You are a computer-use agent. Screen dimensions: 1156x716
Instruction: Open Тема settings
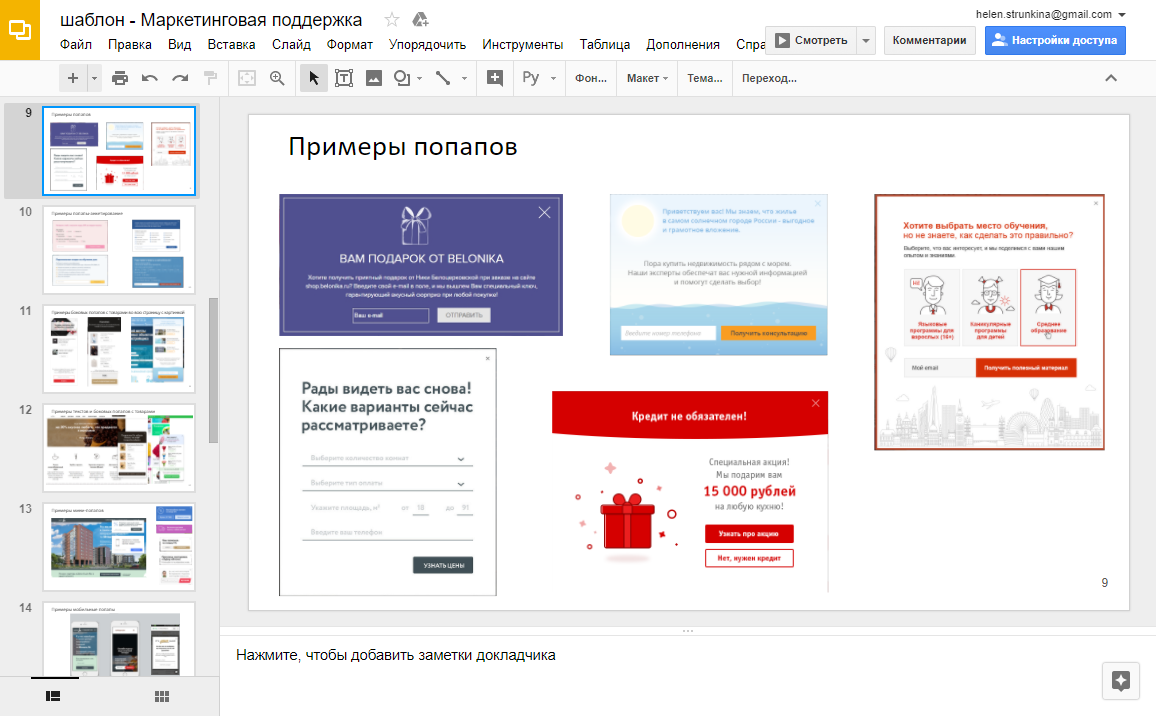pyautogui.click(x=704, y=77)
